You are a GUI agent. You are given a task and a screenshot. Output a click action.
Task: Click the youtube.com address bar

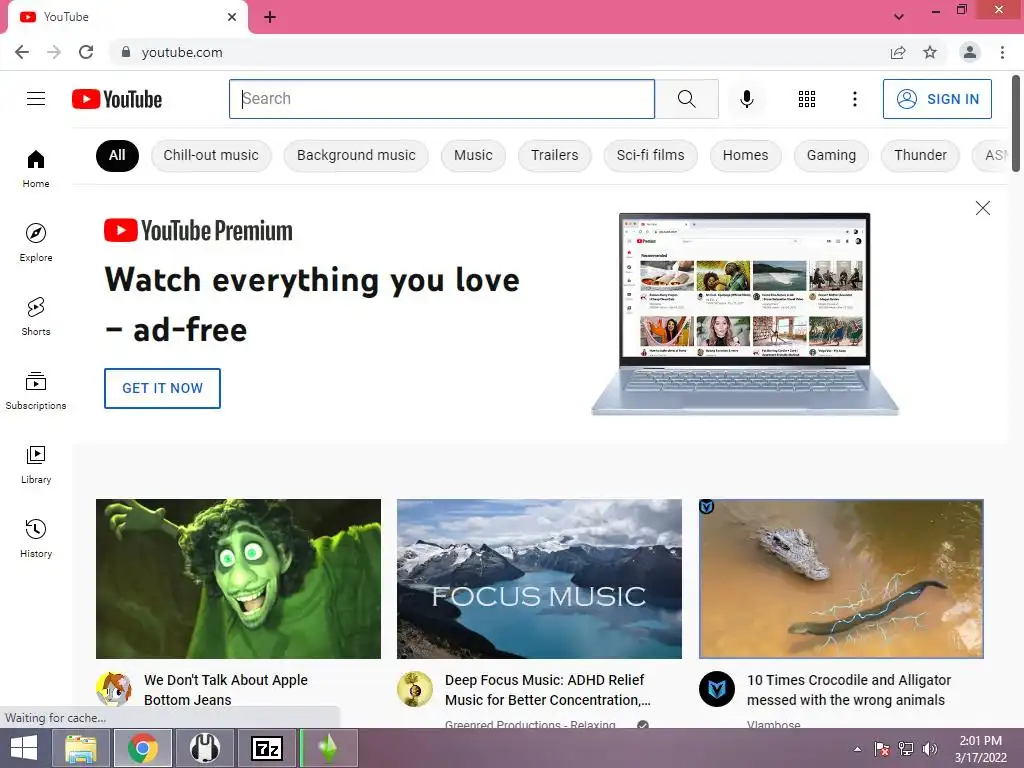(x=496, y=52)
